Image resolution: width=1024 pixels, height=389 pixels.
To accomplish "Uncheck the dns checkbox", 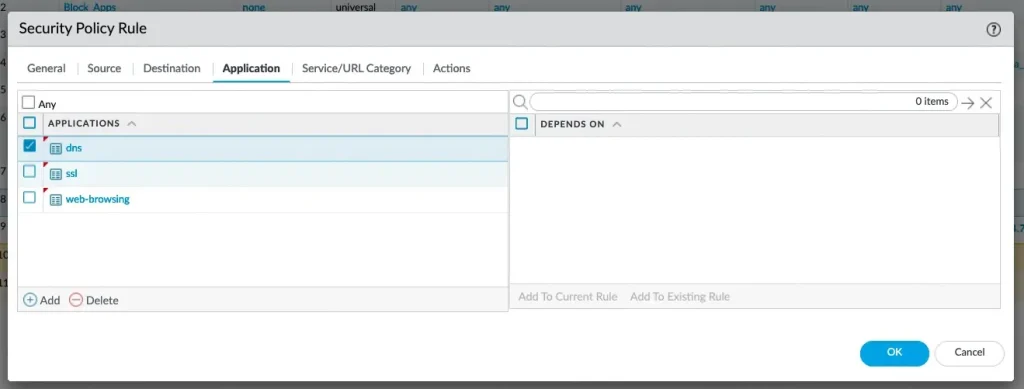I will coord(29,146).
